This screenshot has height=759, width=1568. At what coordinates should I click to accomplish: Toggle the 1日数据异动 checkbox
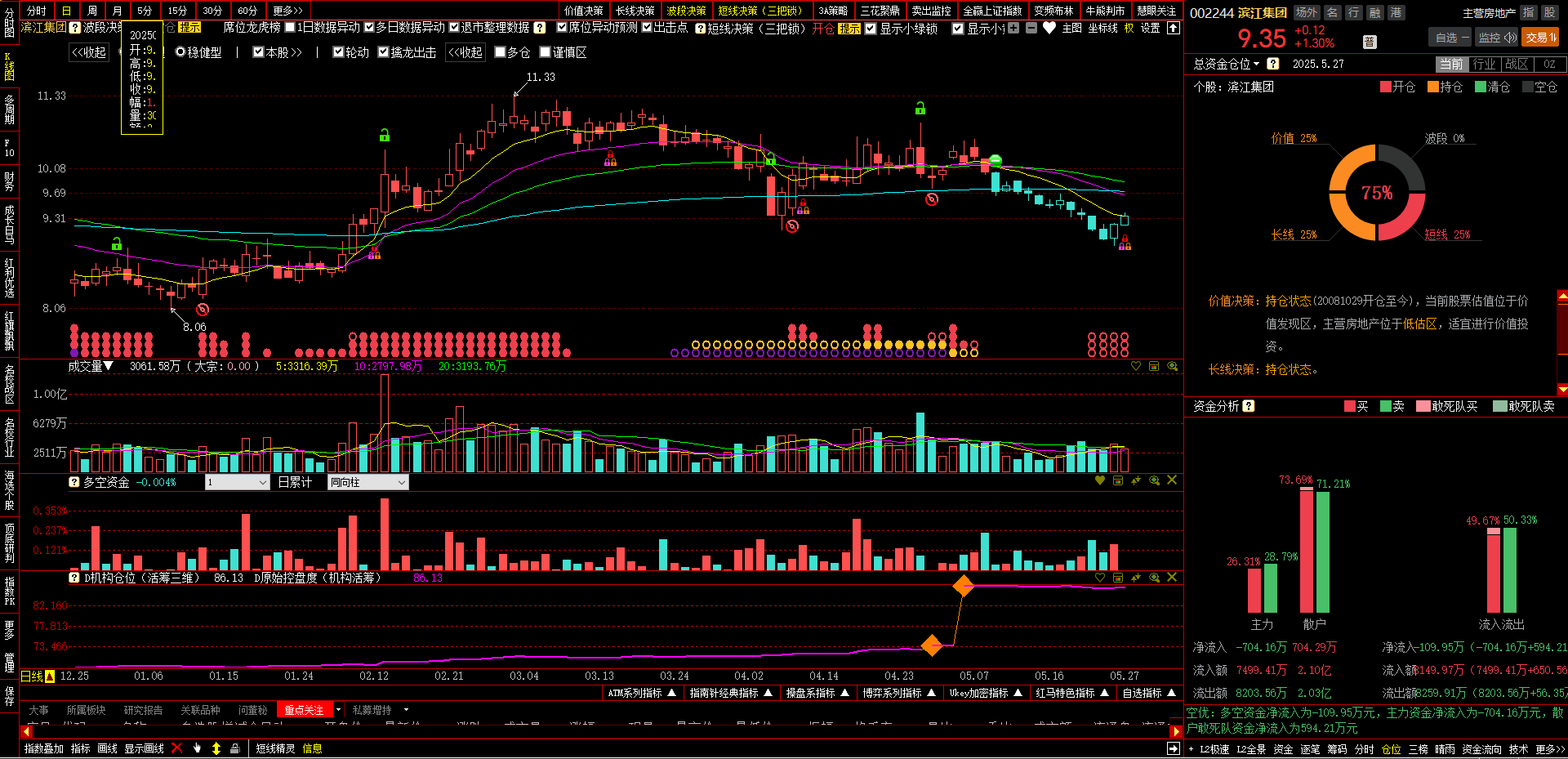coord(290,28)
